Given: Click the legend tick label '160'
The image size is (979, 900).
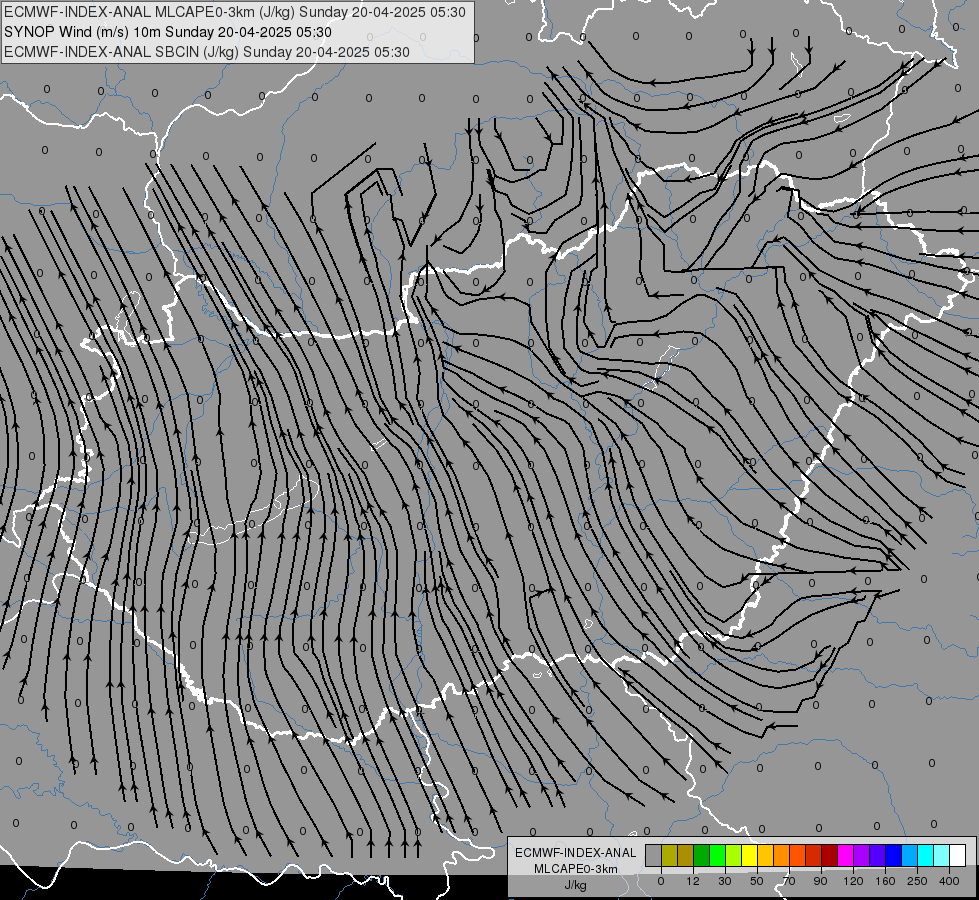Looking at the screenshot, I should tap(885, 881).
